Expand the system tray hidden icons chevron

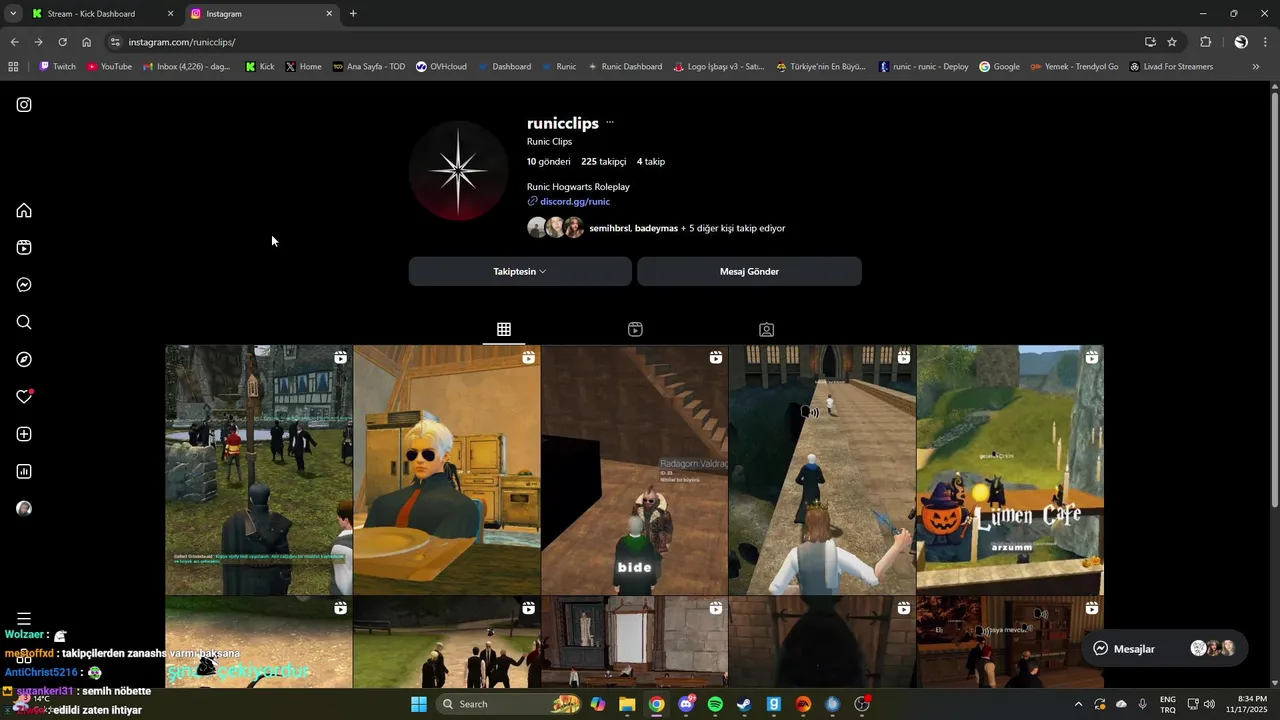click(1078, 704)
